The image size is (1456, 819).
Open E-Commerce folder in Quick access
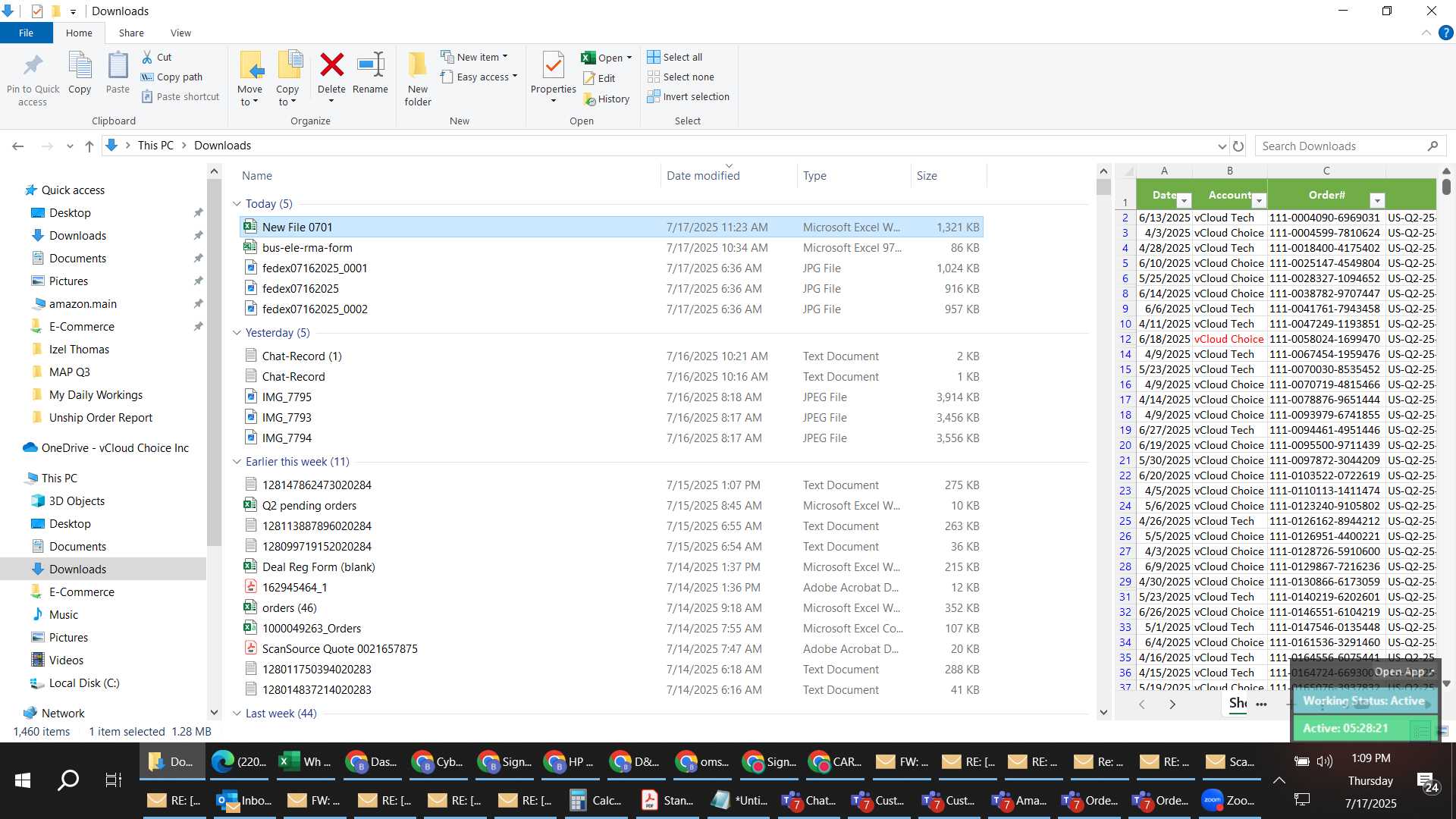tap(82, 327)
